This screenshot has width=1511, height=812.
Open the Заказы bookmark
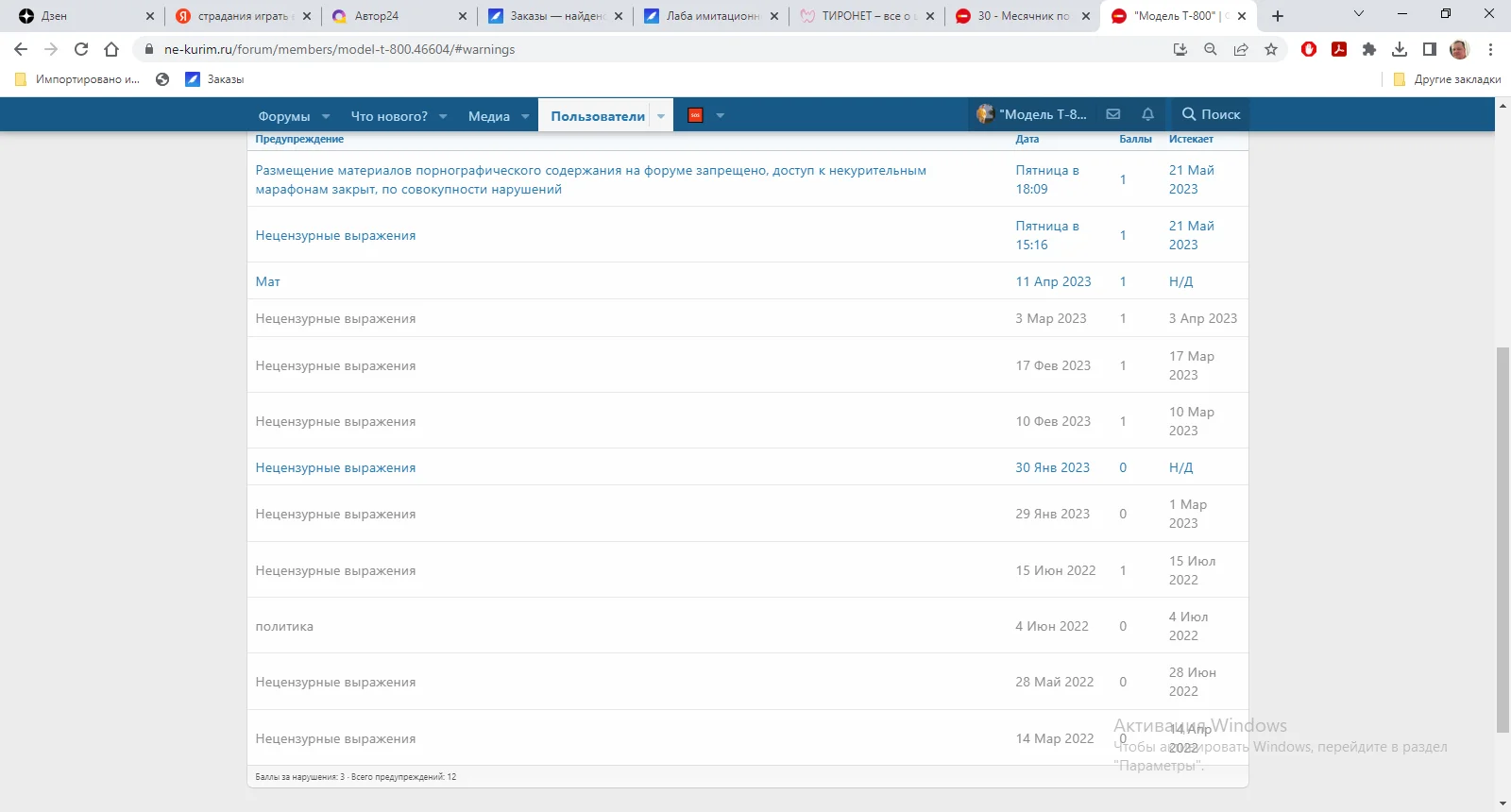214,79
